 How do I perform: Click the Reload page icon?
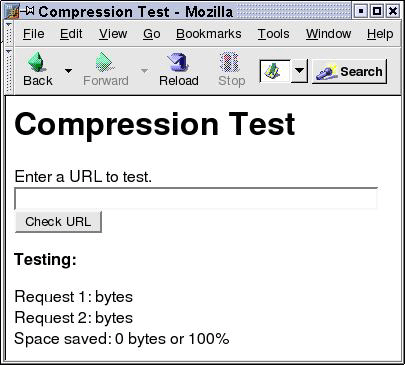click(x=178, y=62)
